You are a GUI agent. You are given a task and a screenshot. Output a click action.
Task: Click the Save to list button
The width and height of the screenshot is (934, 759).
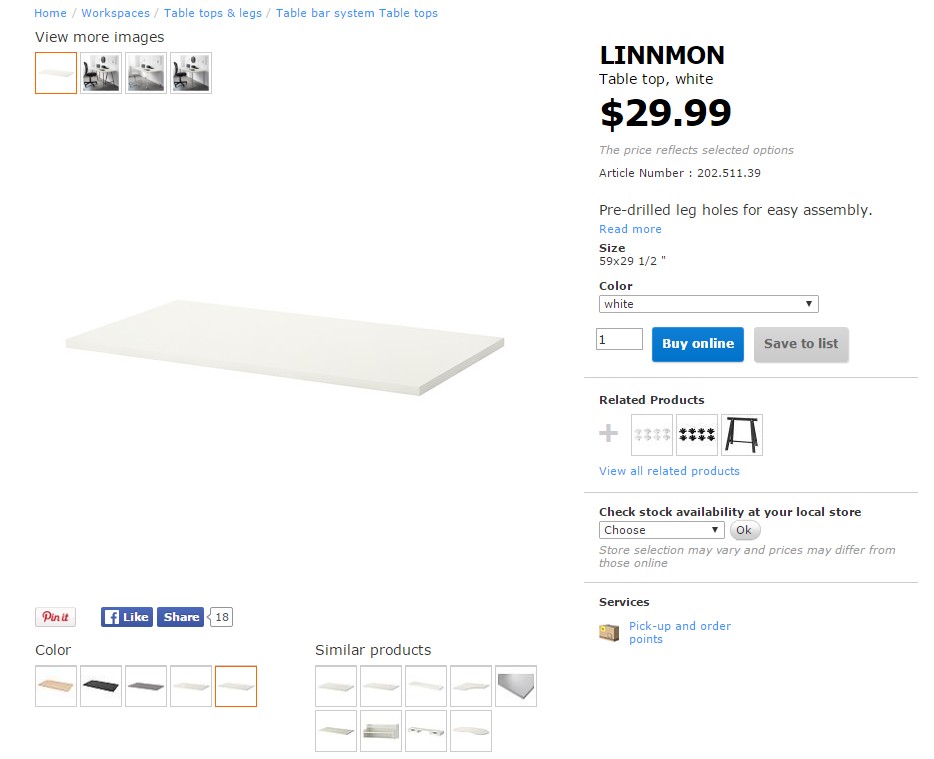(x=801, y=344)
